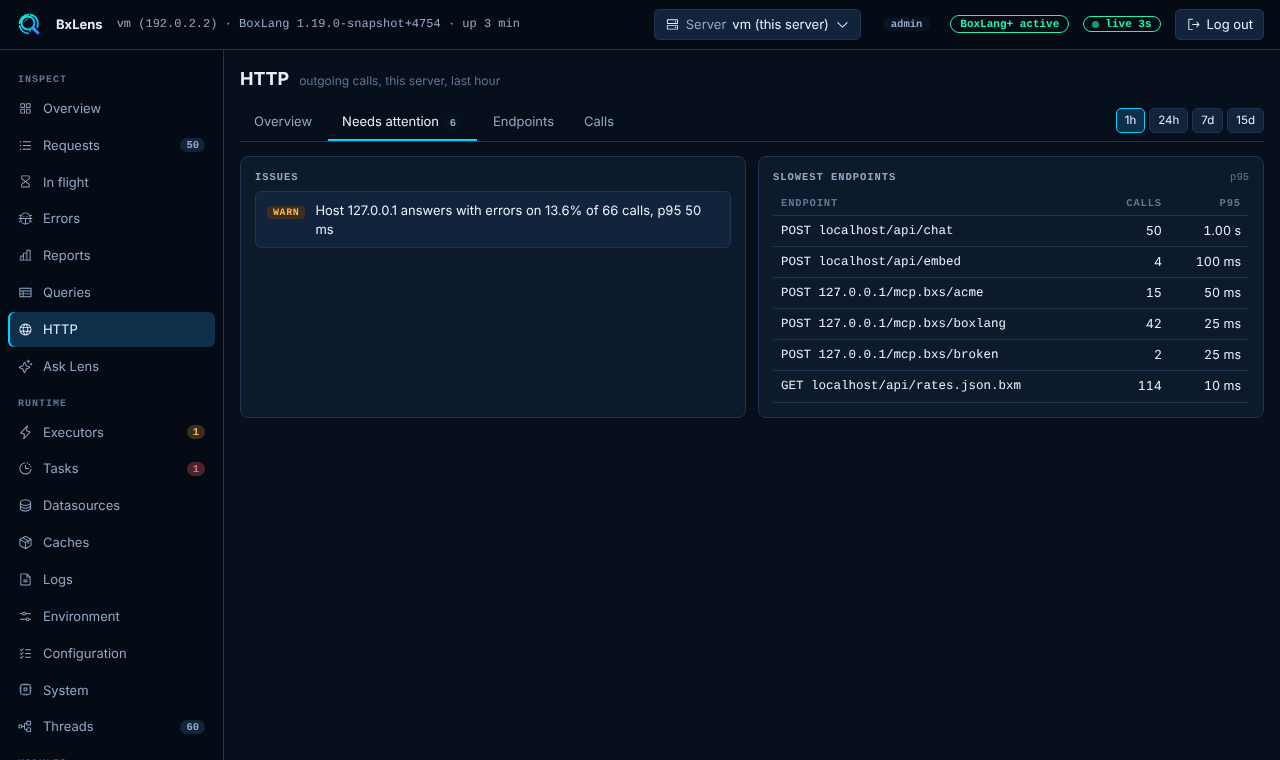1280x760 pixels.
Task: Click the Threads 60 count badge
Action: [192, 726]
